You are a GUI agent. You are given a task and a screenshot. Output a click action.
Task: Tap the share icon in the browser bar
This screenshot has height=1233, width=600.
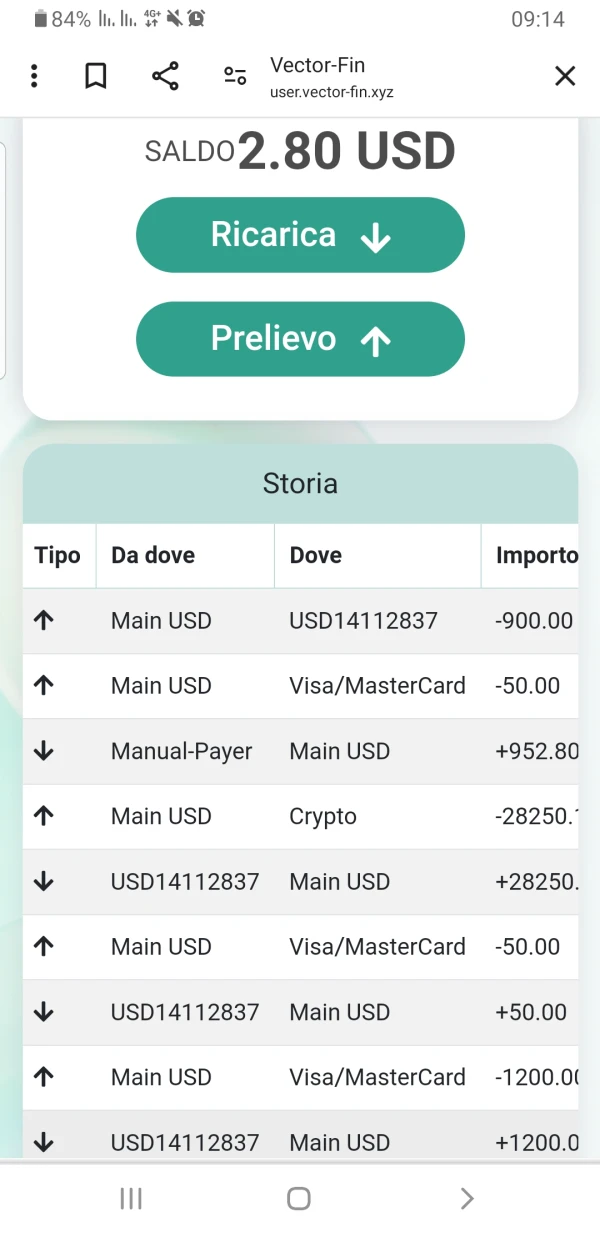click(x=165, y=76)
